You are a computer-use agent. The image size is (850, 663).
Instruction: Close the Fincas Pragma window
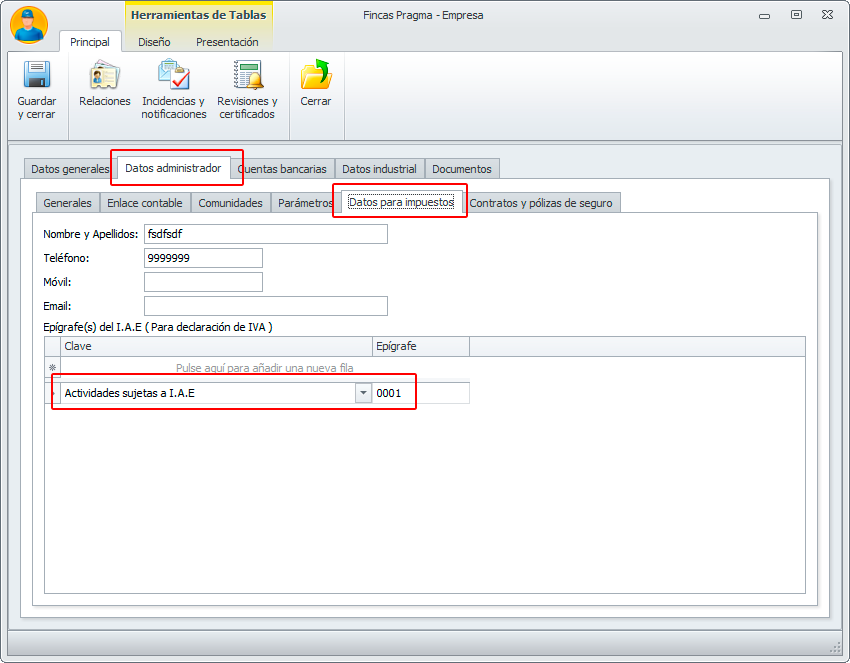(x=827, y=15)
